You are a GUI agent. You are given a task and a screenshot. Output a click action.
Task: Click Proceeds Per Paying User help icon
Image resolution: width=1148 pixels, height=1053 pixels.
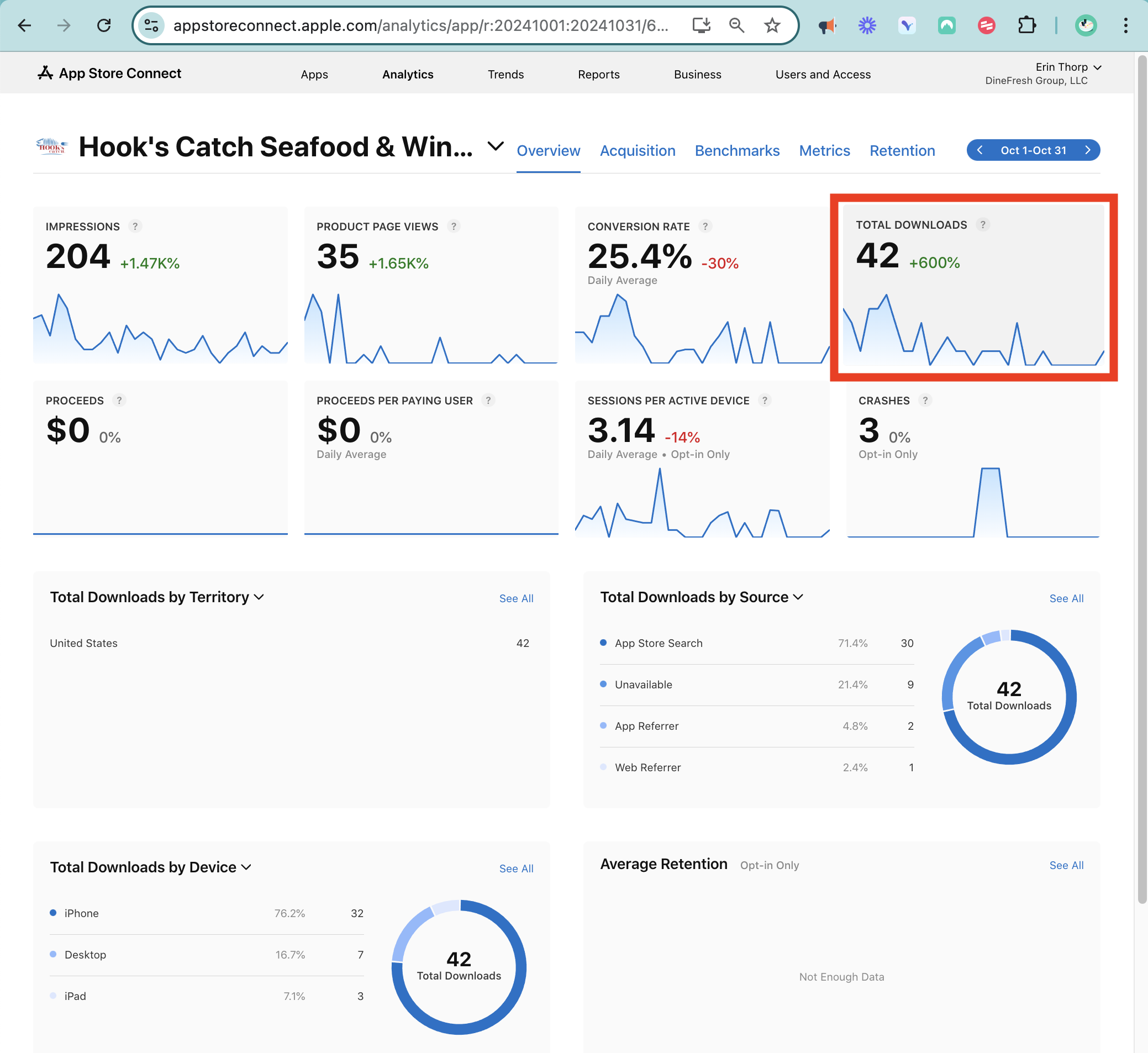tap(488, 401)
